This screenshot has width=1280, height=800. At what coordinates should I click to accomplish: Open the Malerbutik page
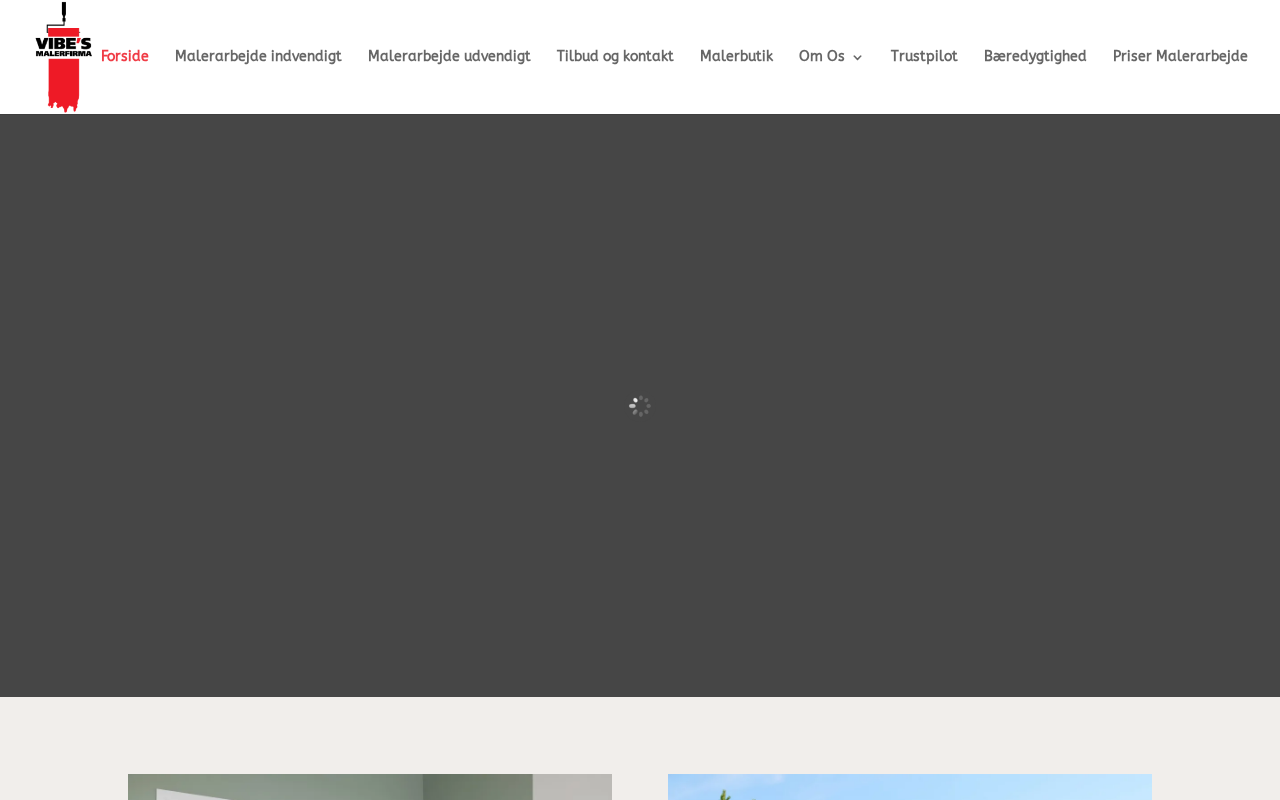point(736,57)
